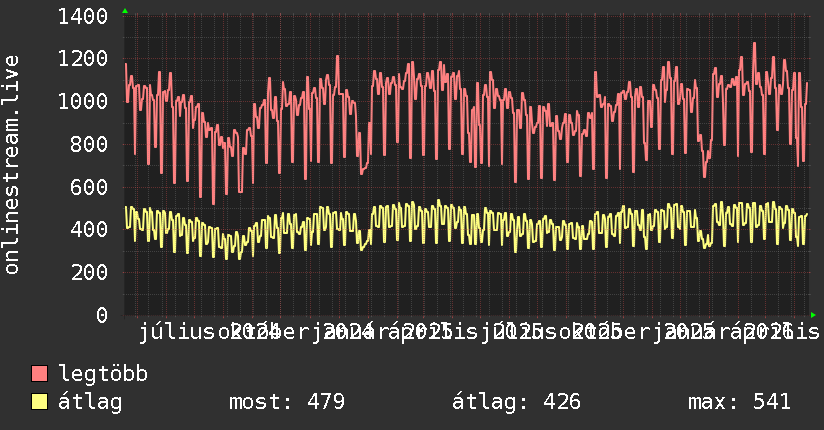Viewport: 824px width, 430px height.
Task: Click the 'max: 541' statistic
Action: 739,402
